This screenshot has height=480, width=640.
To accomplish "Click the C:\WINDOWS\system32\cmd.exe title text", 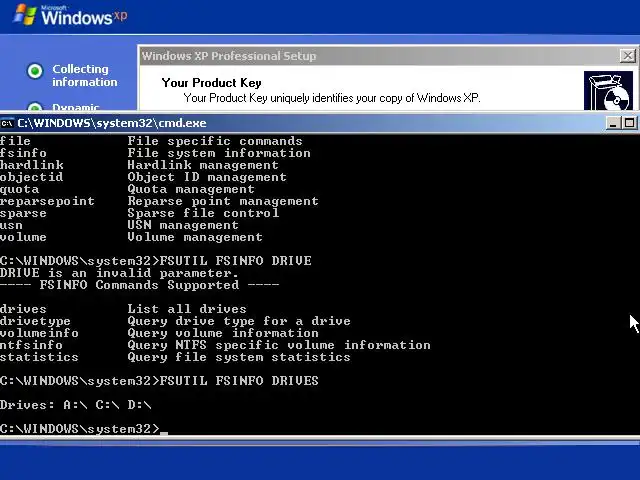I will point(112,123).
